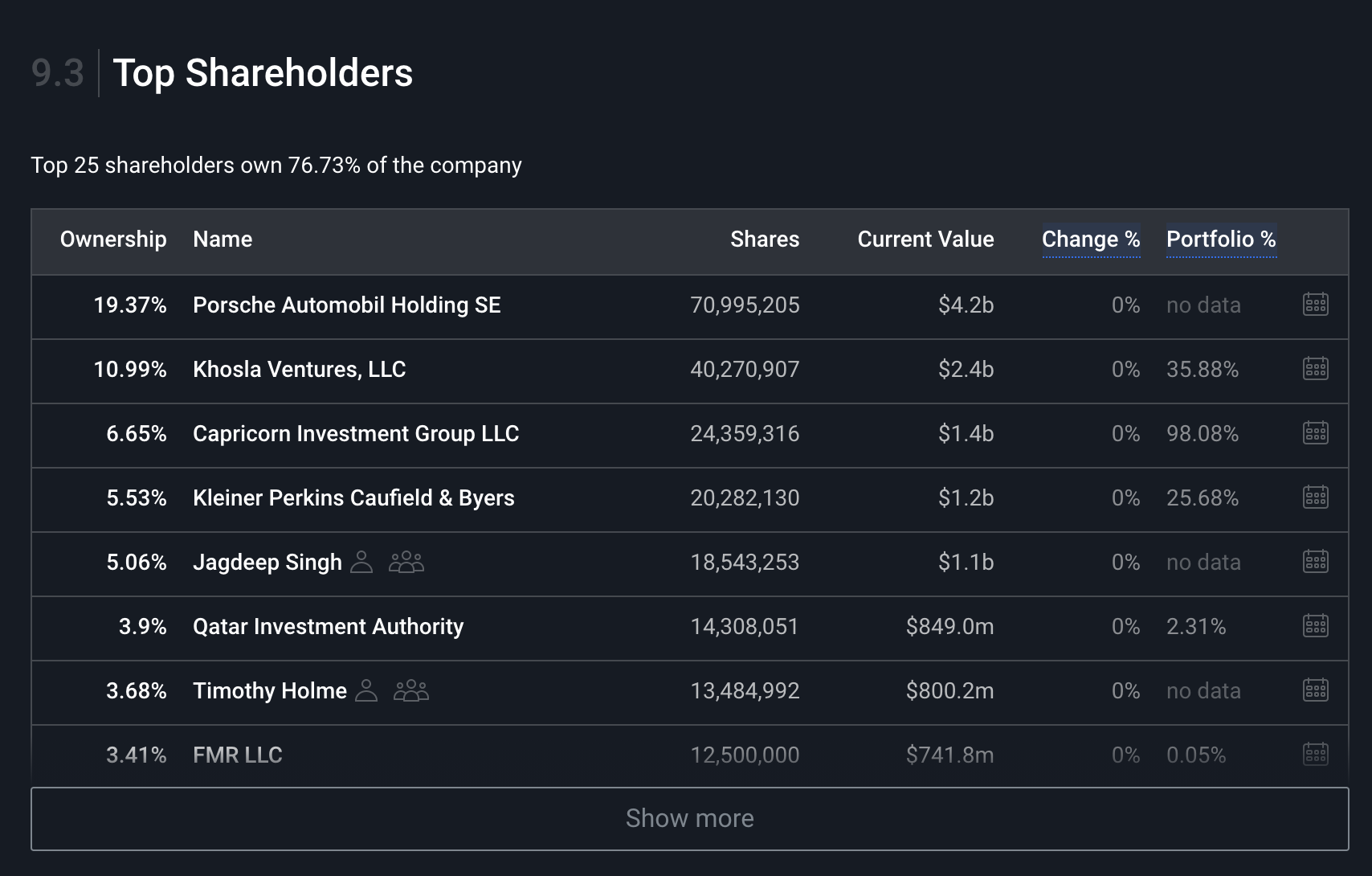This screenshot has height=876, width=1372.
Task: Click calendar icon for Khosla Ventures row
Action: [1315, 369]
